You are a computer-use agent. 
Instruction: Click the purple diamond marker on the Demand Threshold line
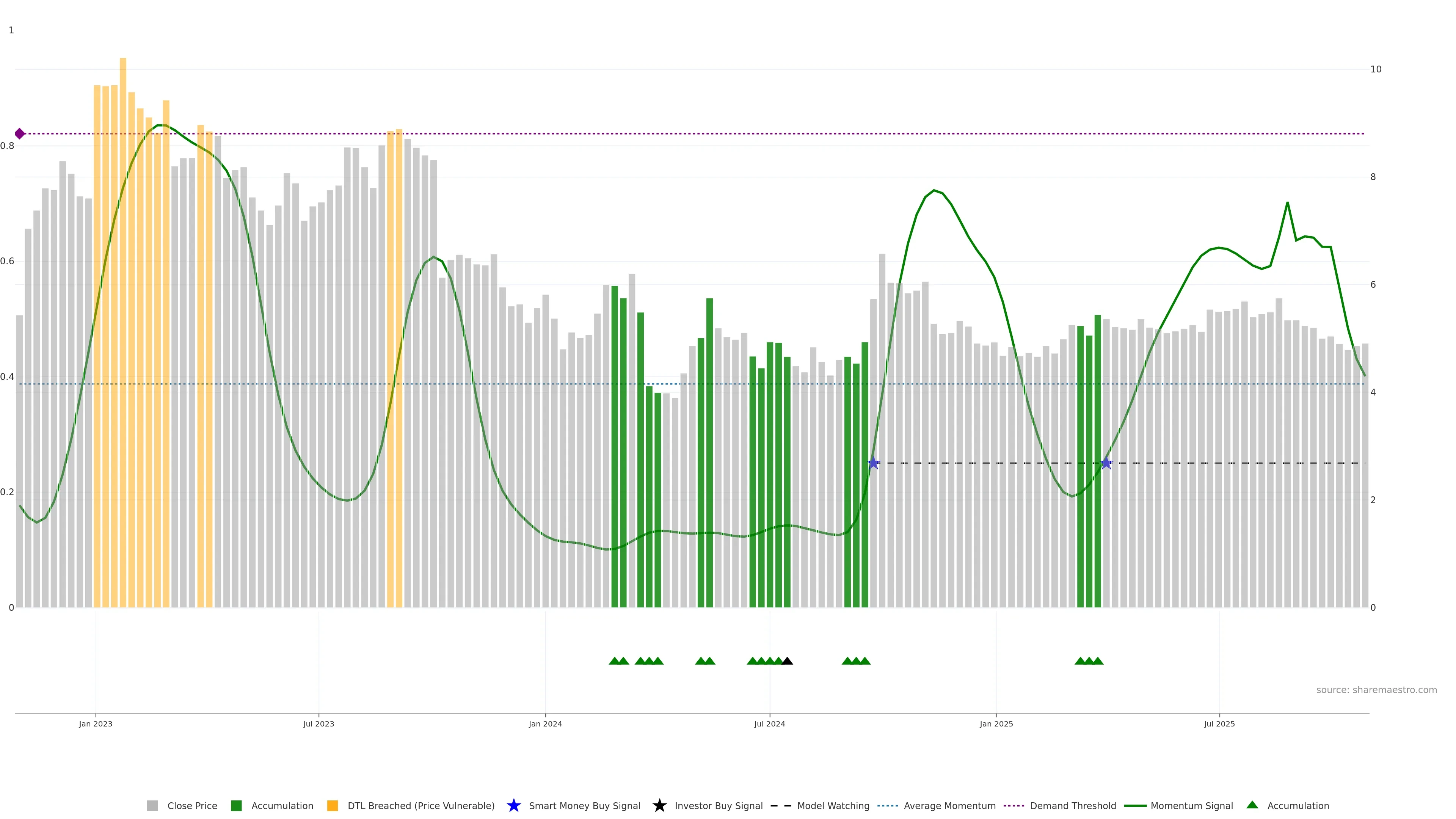(20, 133)
